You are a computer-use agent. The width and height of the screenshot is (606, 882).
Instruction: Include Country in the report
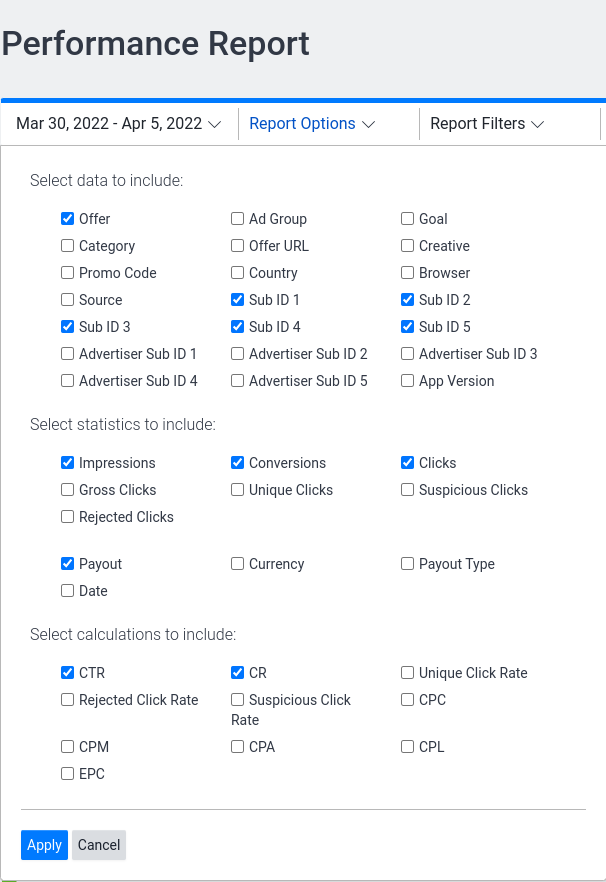(x=238, y=273)
